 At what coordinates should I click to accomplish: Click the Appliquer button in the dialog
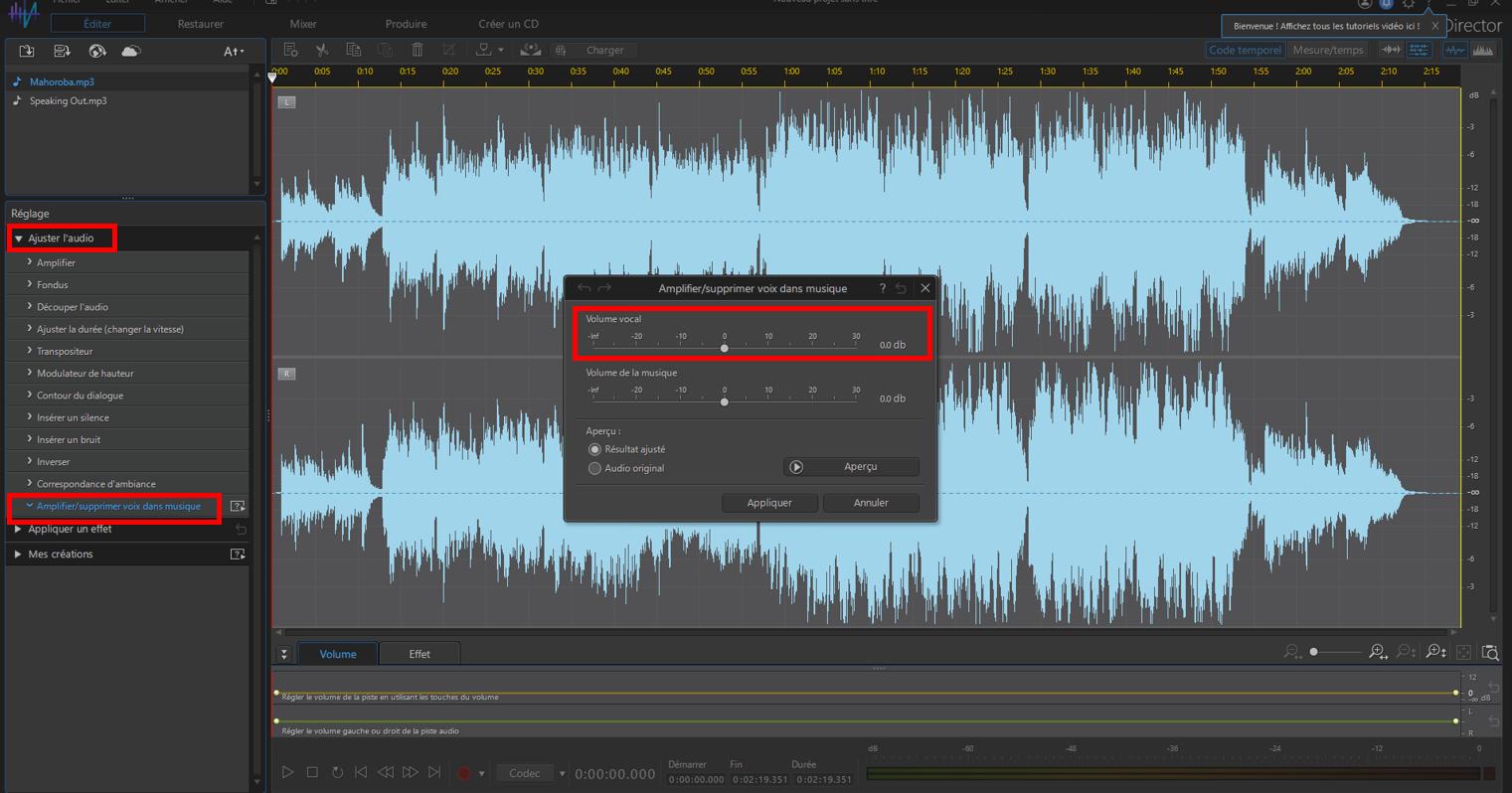[x=769, y=503]
